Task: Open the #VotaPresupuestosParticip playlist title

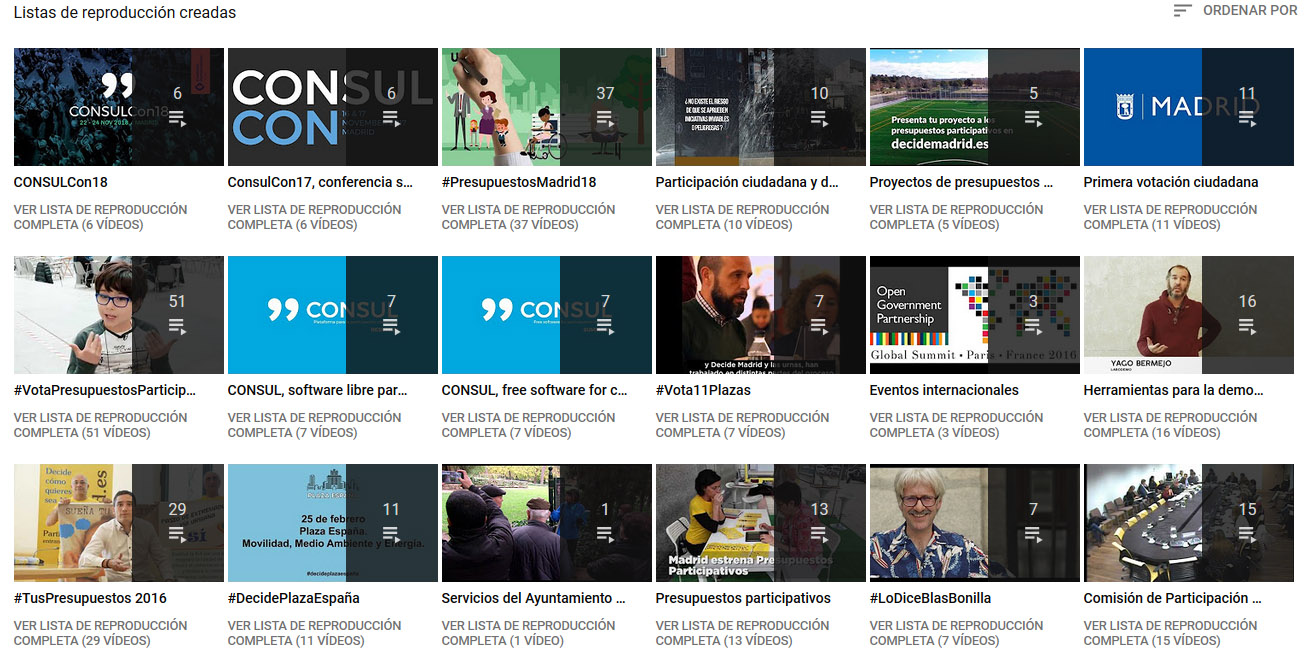Action: tap(105, 390)
